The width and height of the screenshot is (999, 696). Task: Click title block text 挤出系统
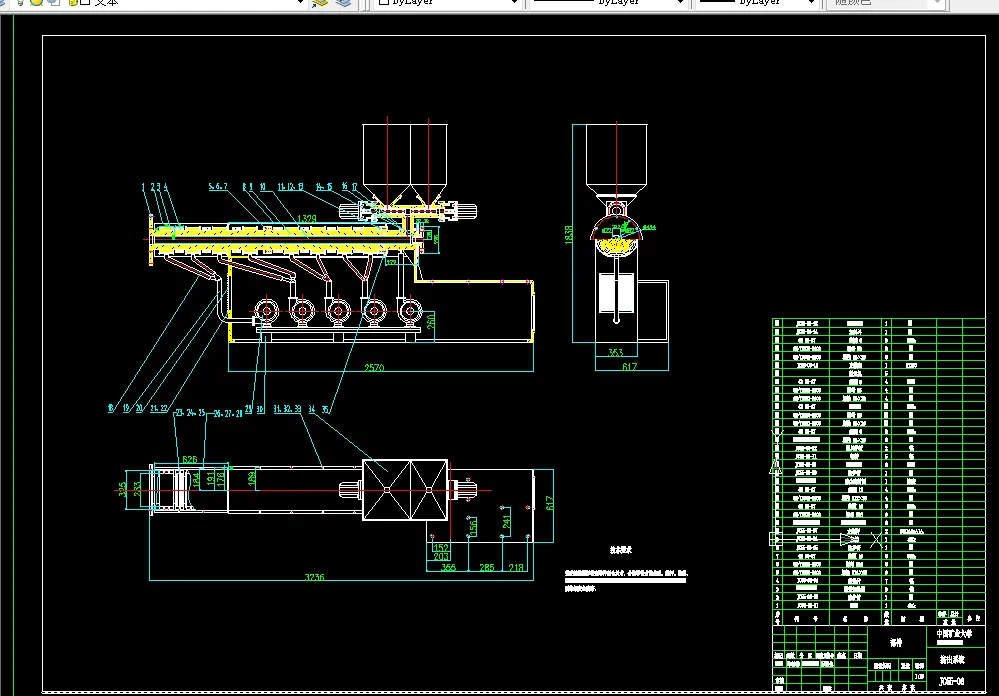[952, 660]
